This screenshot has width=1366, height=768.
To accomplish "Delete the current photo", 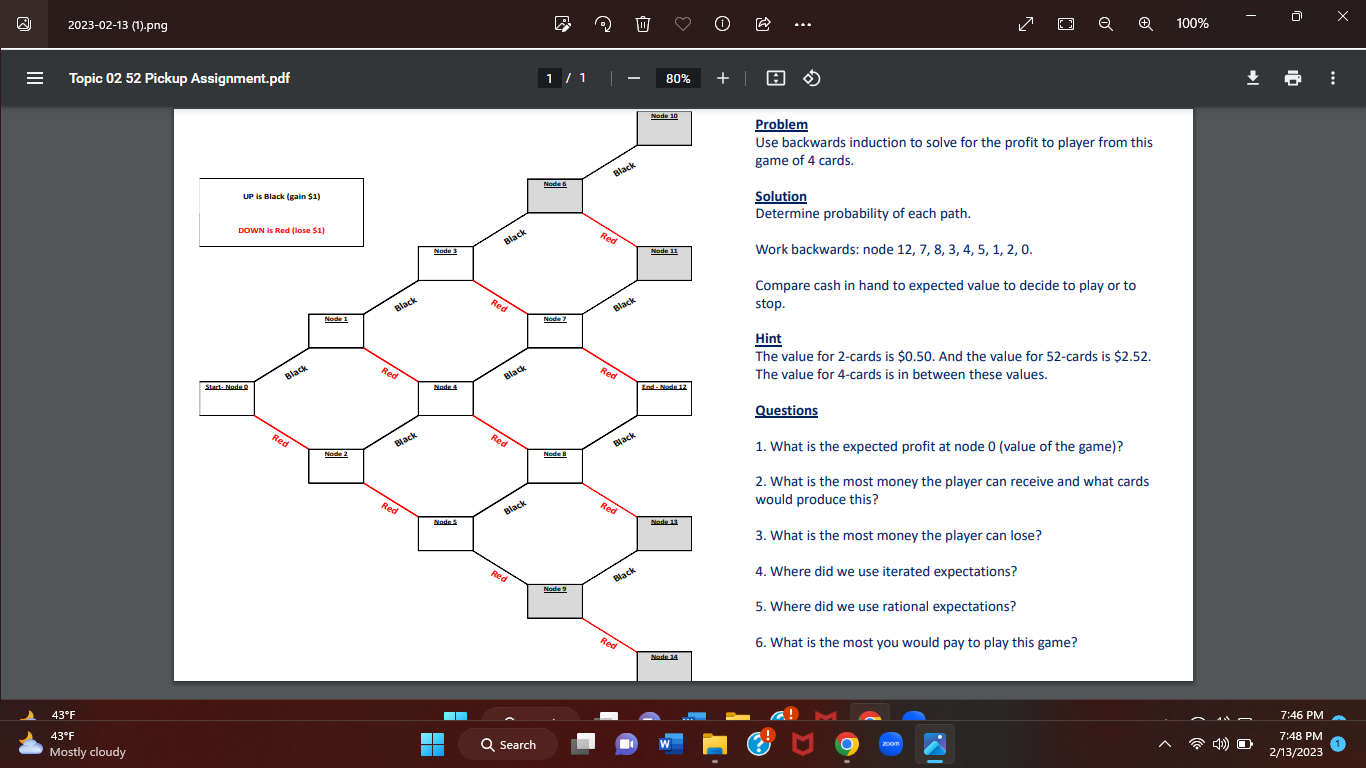I will (642, 23).
